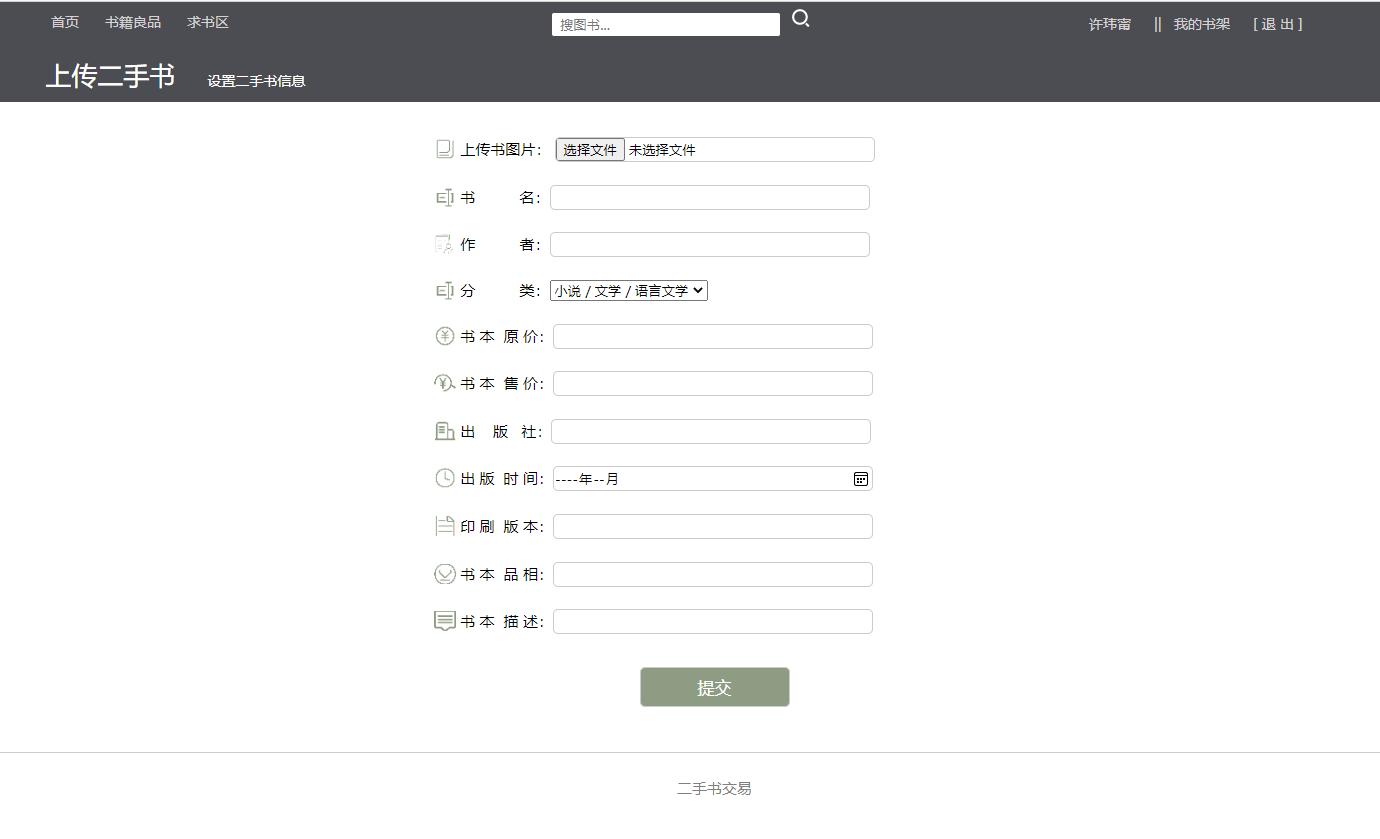1380x839 pixels.
Task: Click inside the 作者 input field
Action: point(710,243)
